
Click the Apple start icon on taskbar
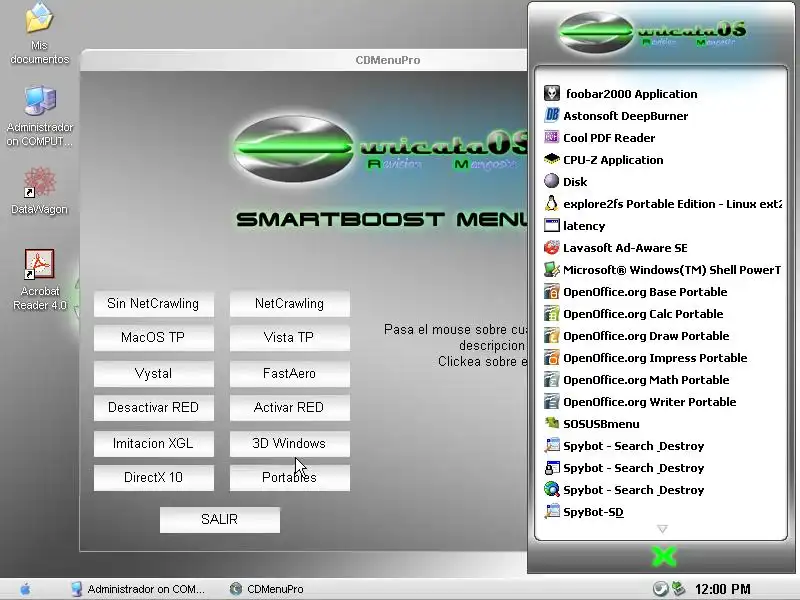click(25, 589)
